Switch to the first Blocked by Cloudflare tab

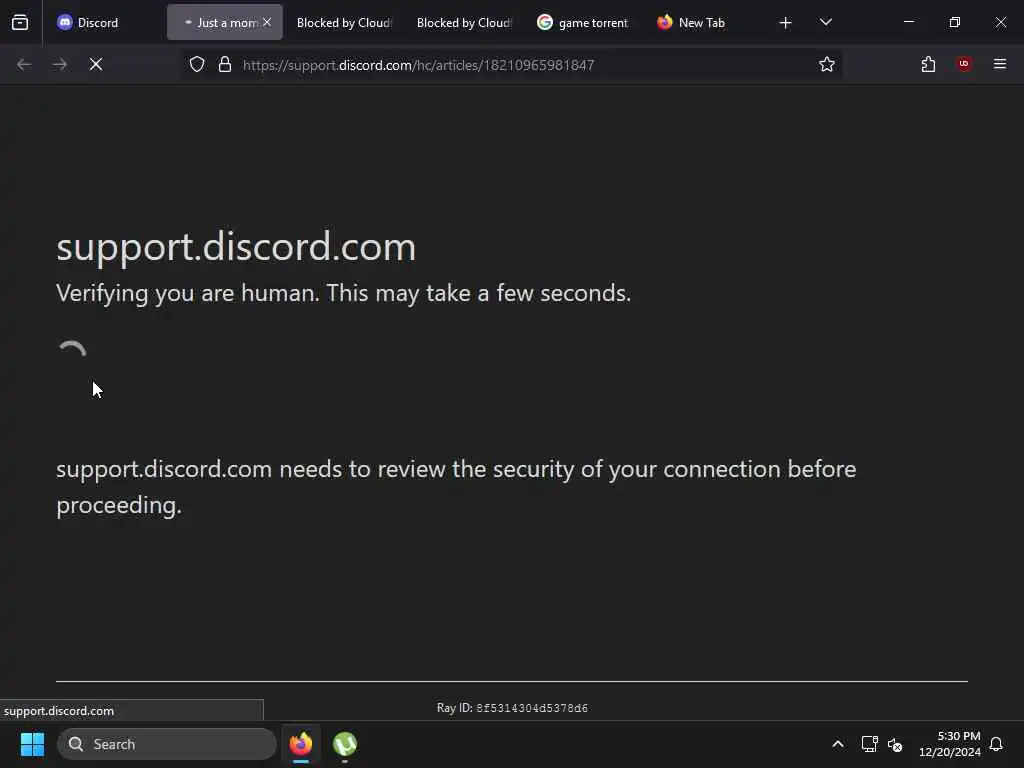(x=344, y=23)
